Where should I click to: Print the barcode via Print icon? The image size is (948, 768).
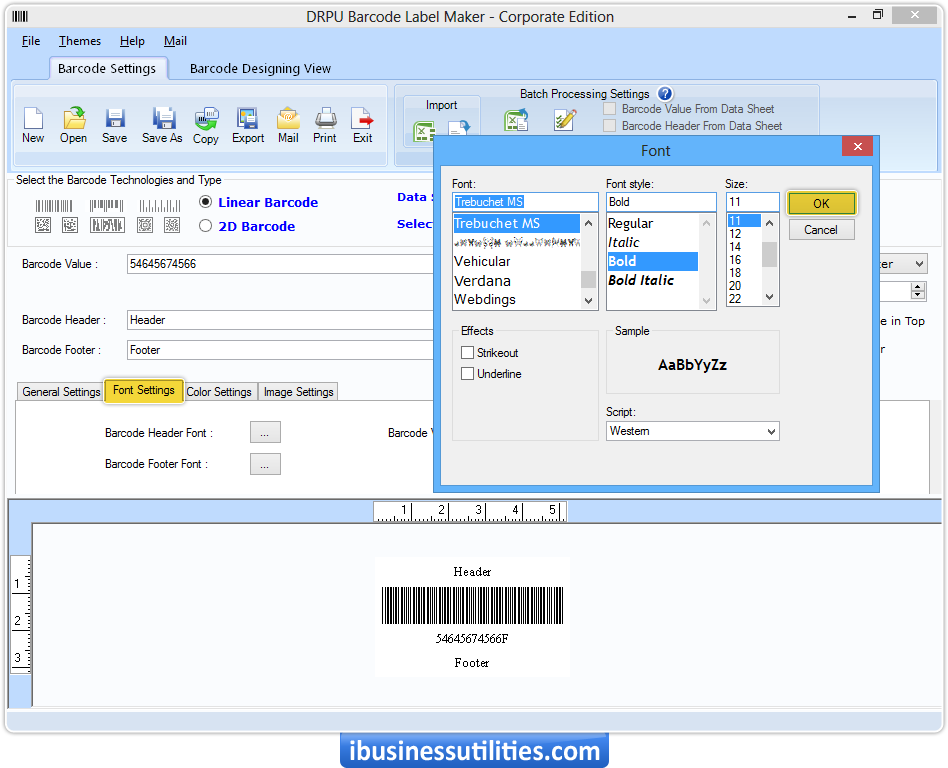click(325, 119)
